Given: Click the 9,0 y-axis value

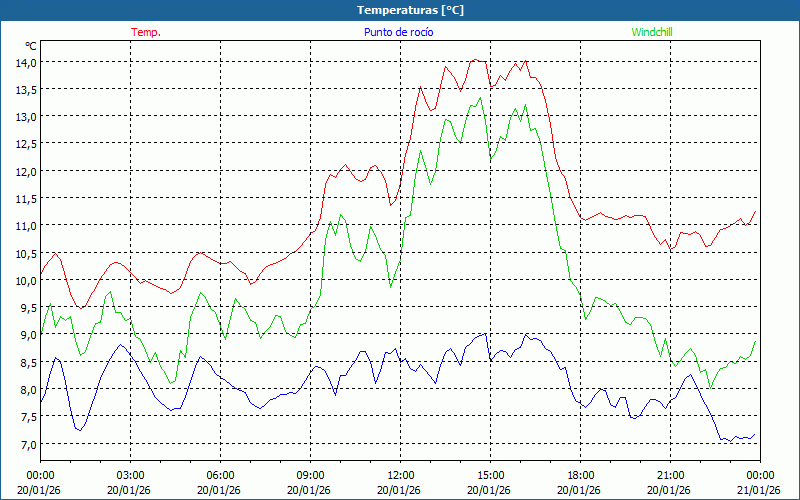Looking at the screenshot, I should click(x=25, y=335).
